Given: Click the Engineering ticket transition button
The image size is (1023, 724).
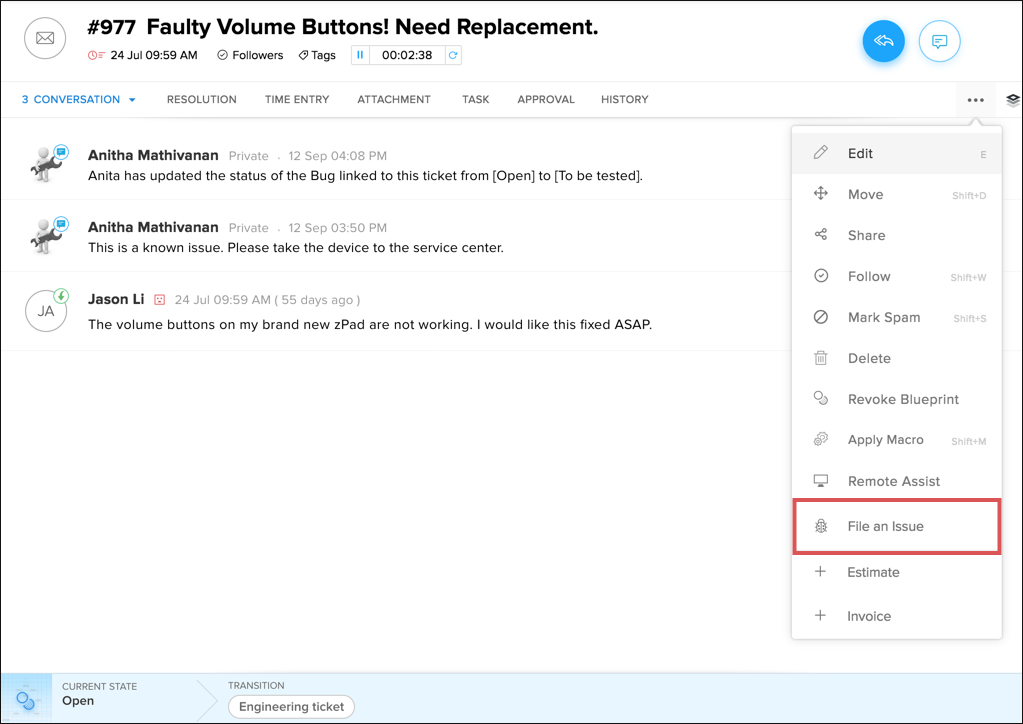Looking at the screenshot, I should (291, 706).
